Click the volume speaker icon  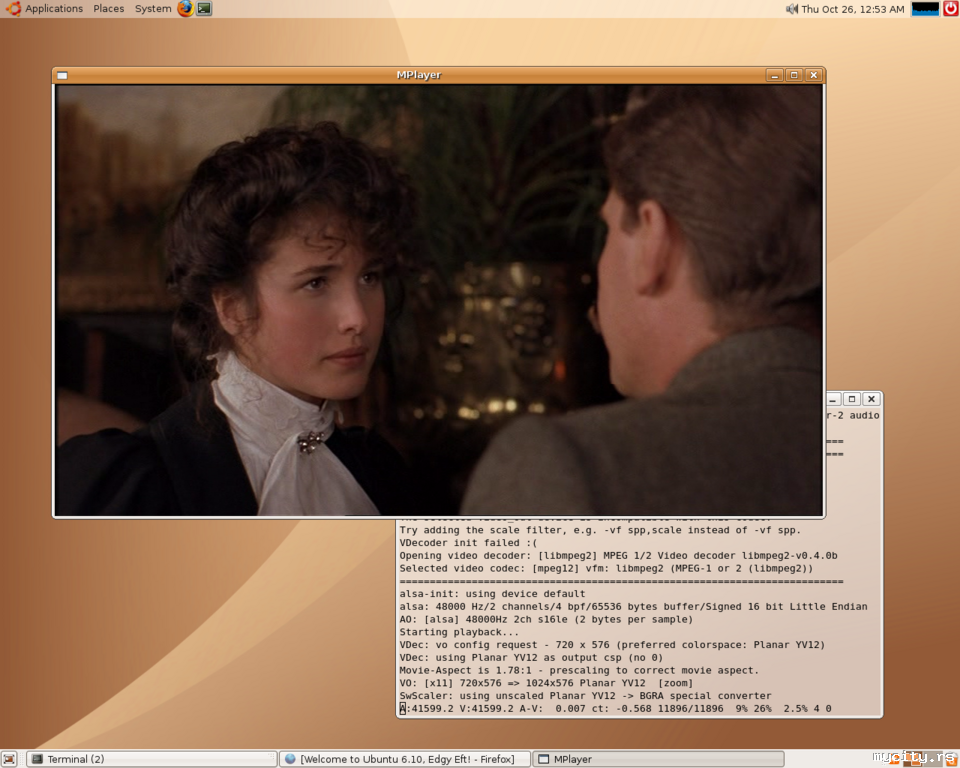(x=792, y=9)
